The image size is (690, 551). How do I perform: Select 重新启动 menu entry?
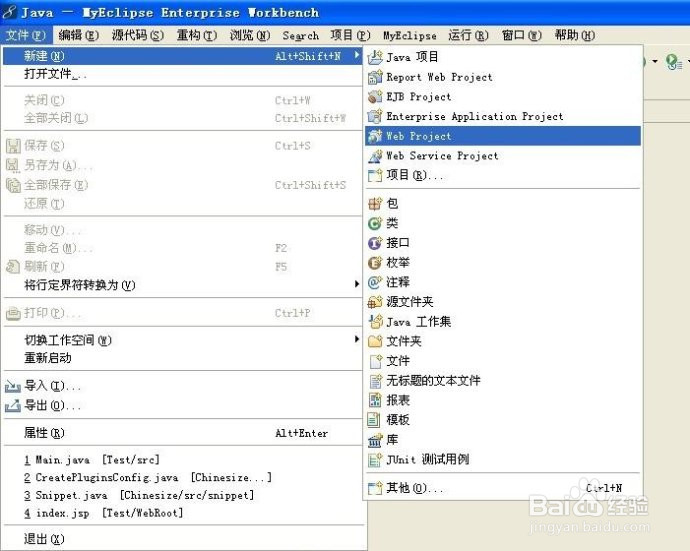pyautogui.click(x=182, y=358)
